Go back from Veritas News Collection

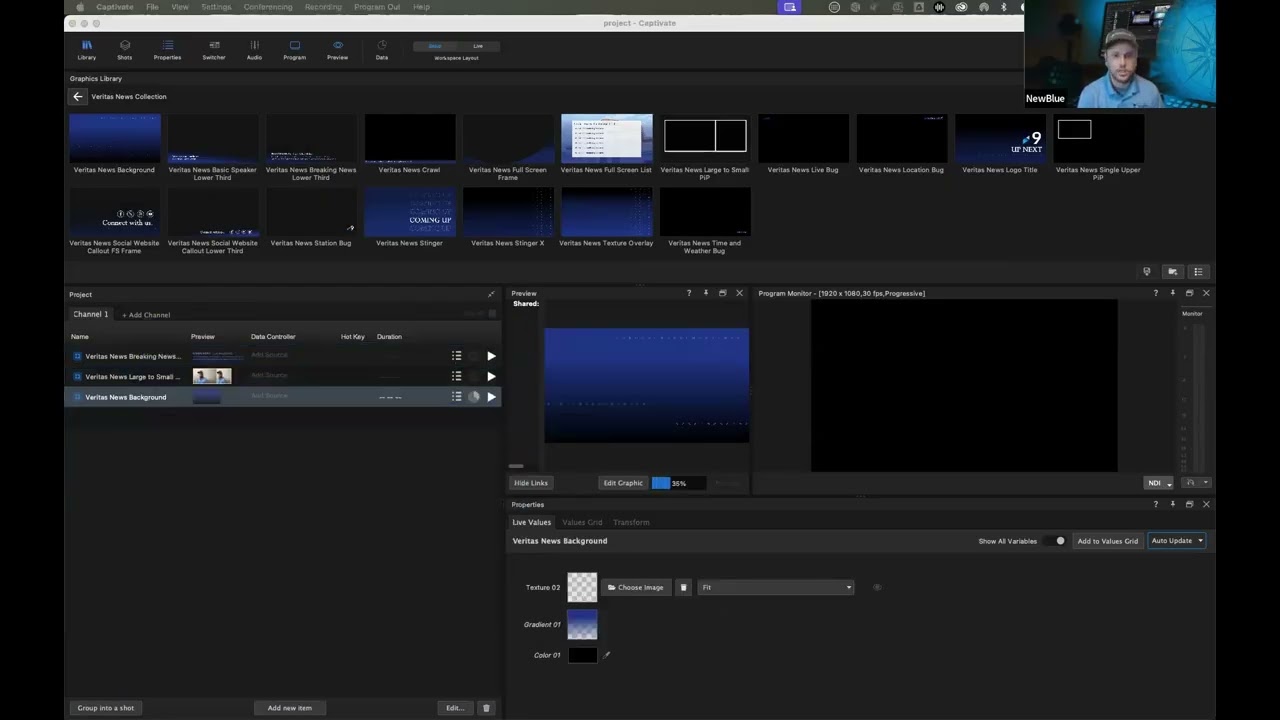pos(78,97)
